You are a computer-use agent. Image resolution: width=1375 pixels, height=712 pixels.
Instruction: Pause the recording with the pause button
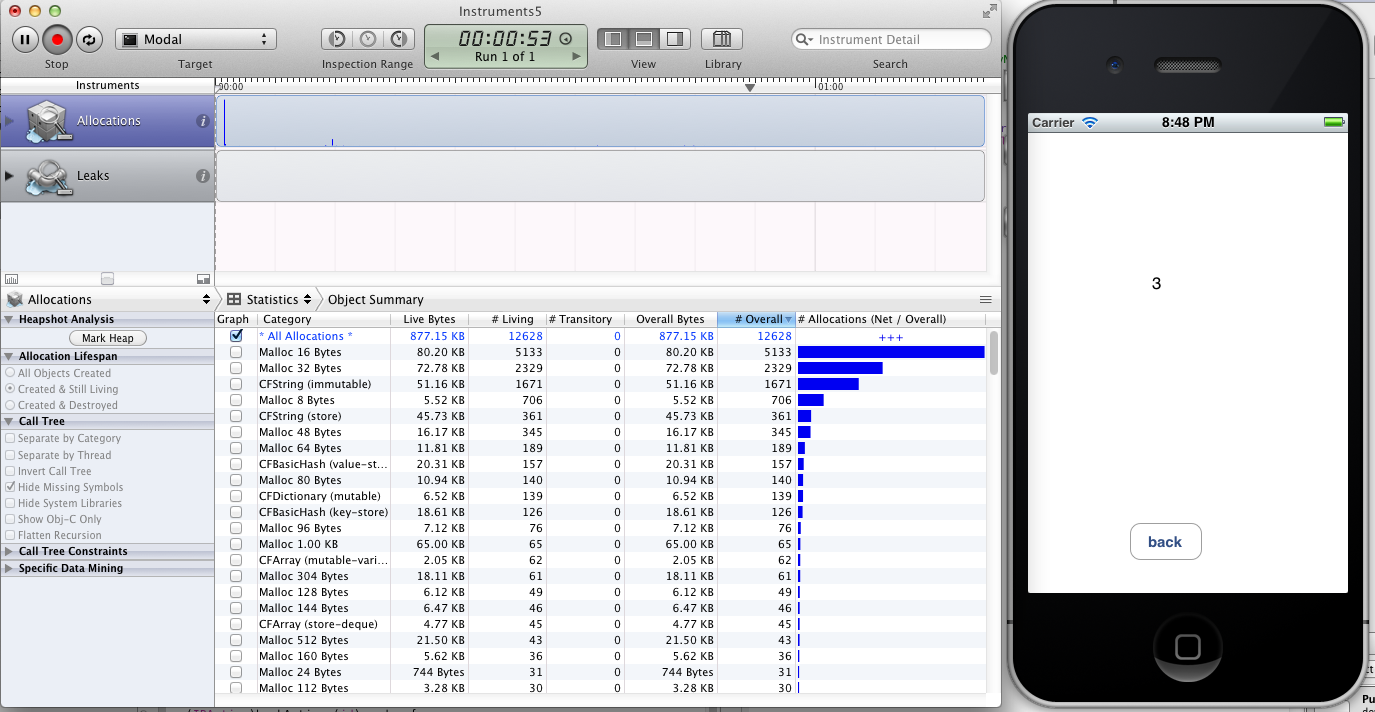point(25,40)
